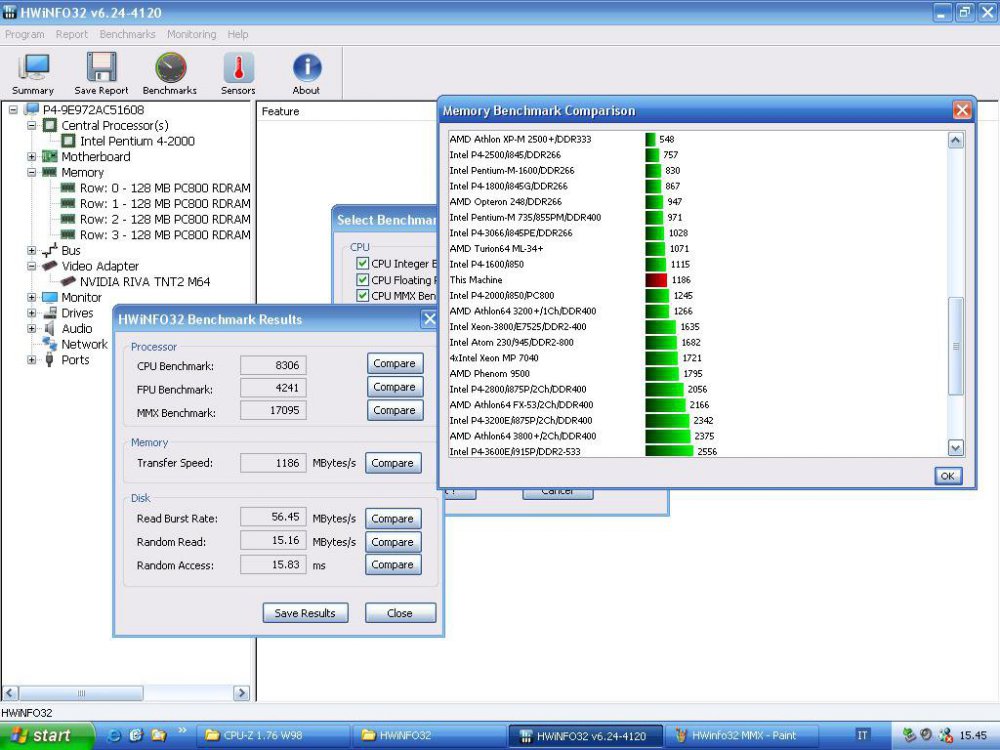Open the Sensors thermometer icon
This screenshot has width=1000, height=750.
tap(238, 70)
